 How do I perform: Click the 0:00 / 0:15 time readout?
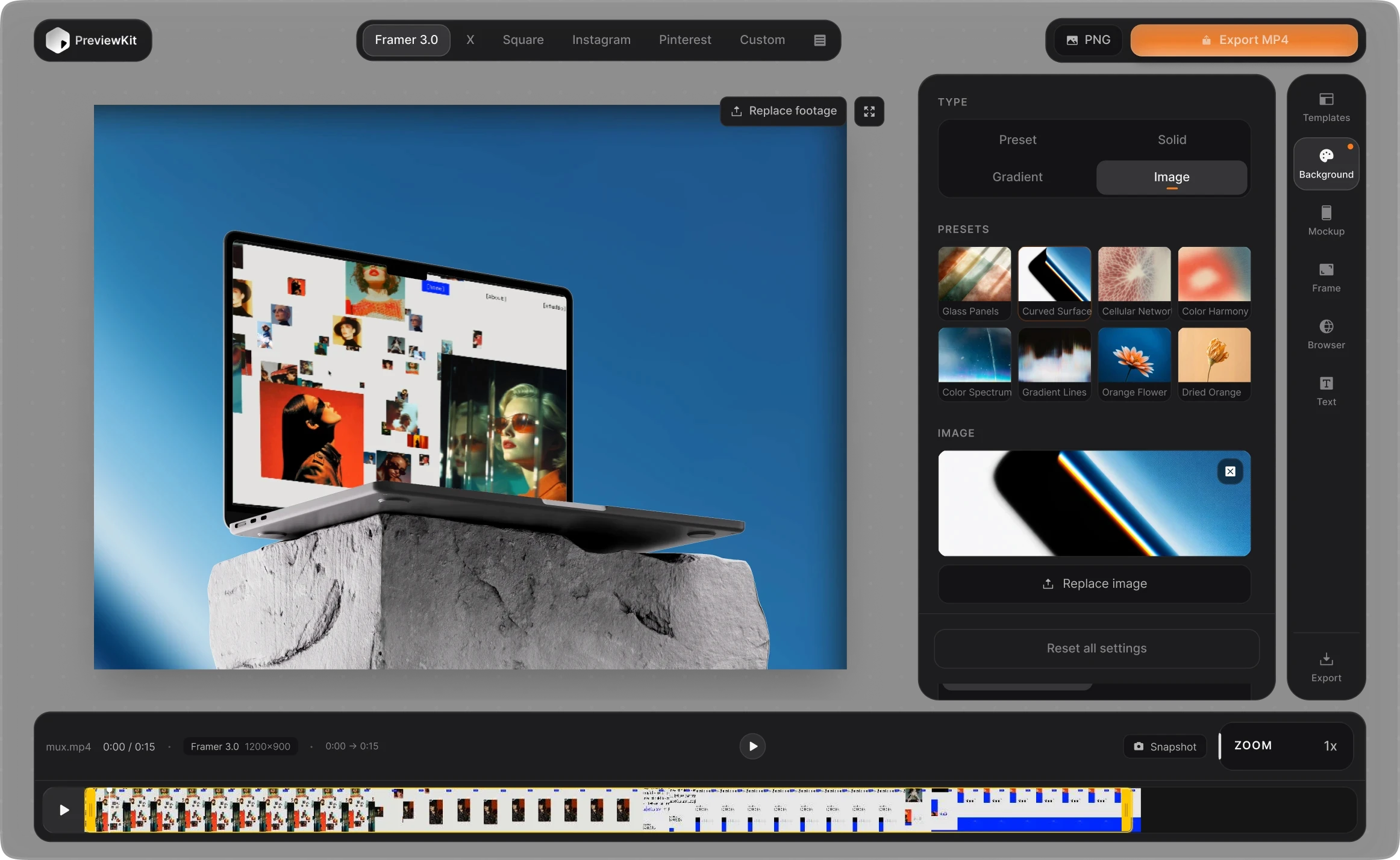pyautogui.click(x=129, y=747)
